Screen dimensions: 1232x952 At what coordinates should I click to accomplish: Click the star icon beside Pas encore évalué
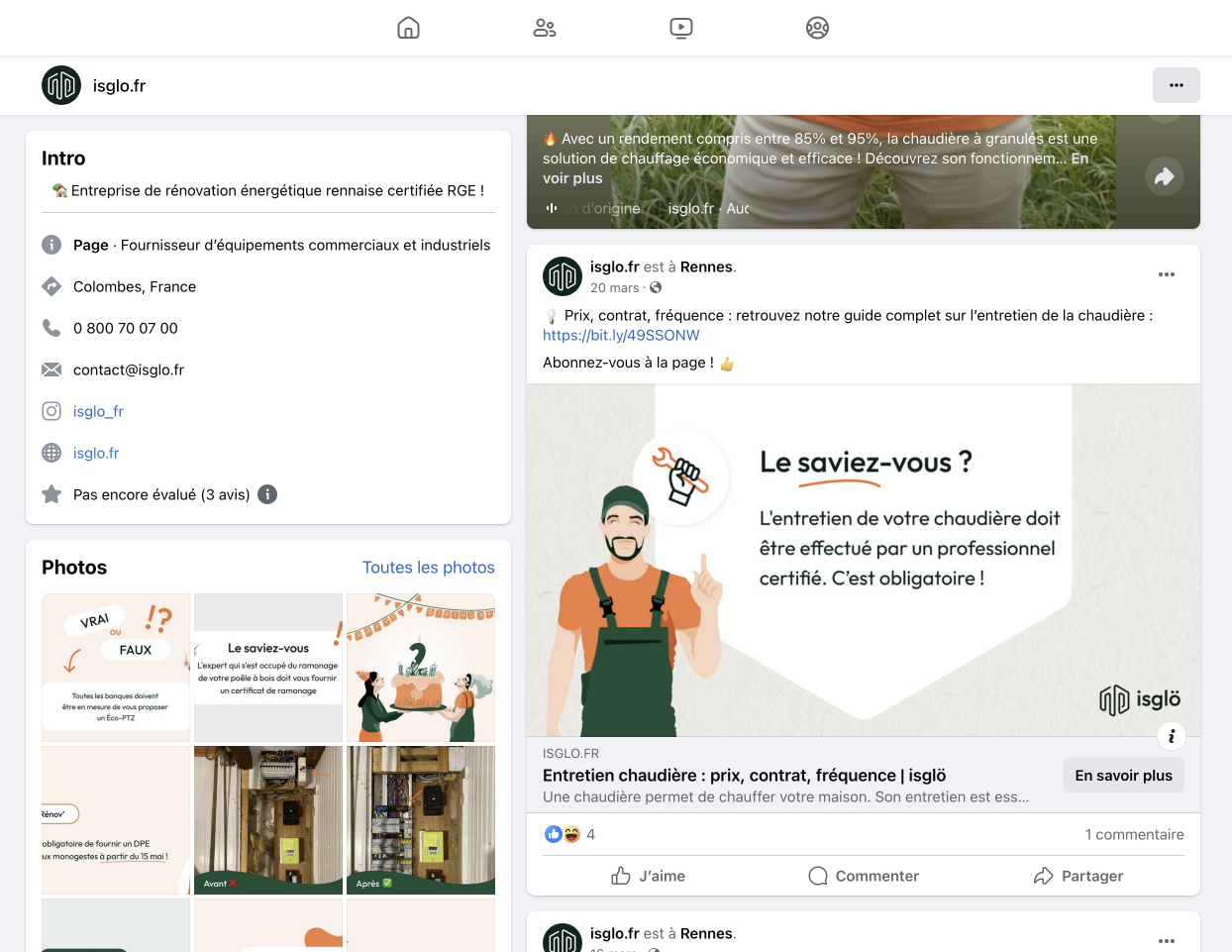tap(51, 494)
